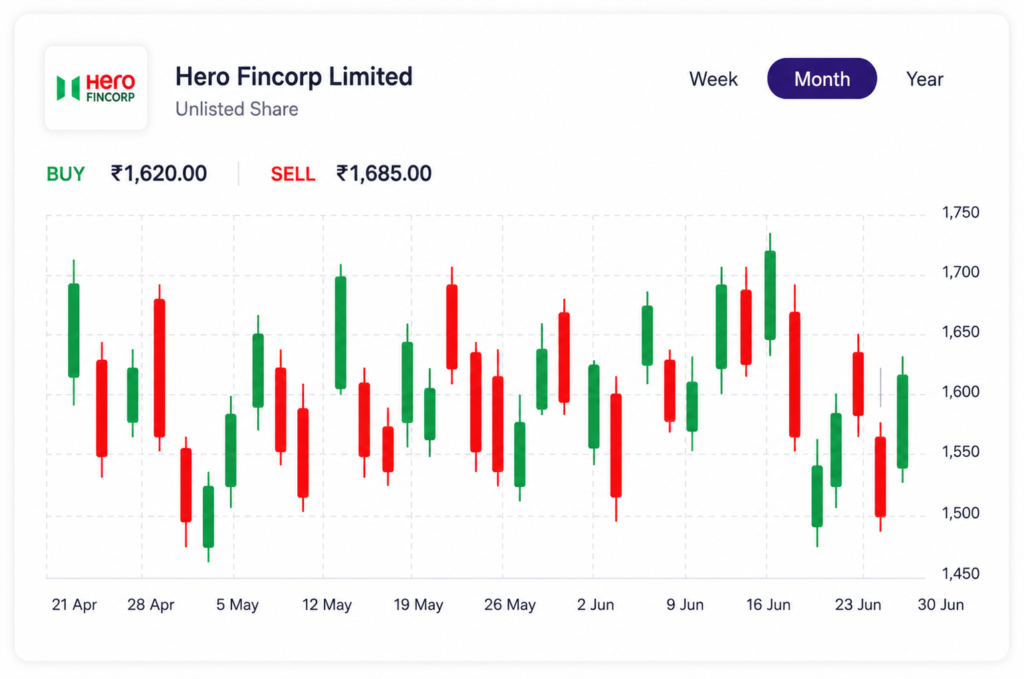Click the 23 Jun date label
1024x679 pixels.
[x=857, y=605]
